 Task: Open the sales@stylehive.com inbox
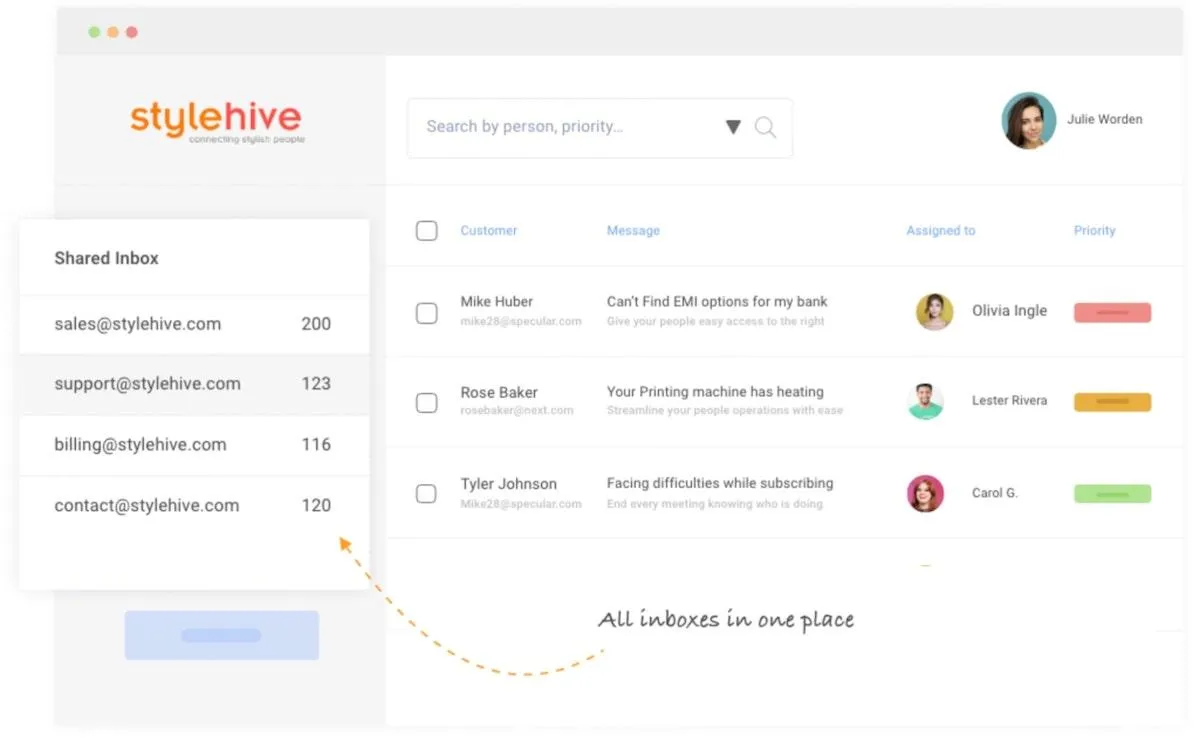click(x=194, y=324)
